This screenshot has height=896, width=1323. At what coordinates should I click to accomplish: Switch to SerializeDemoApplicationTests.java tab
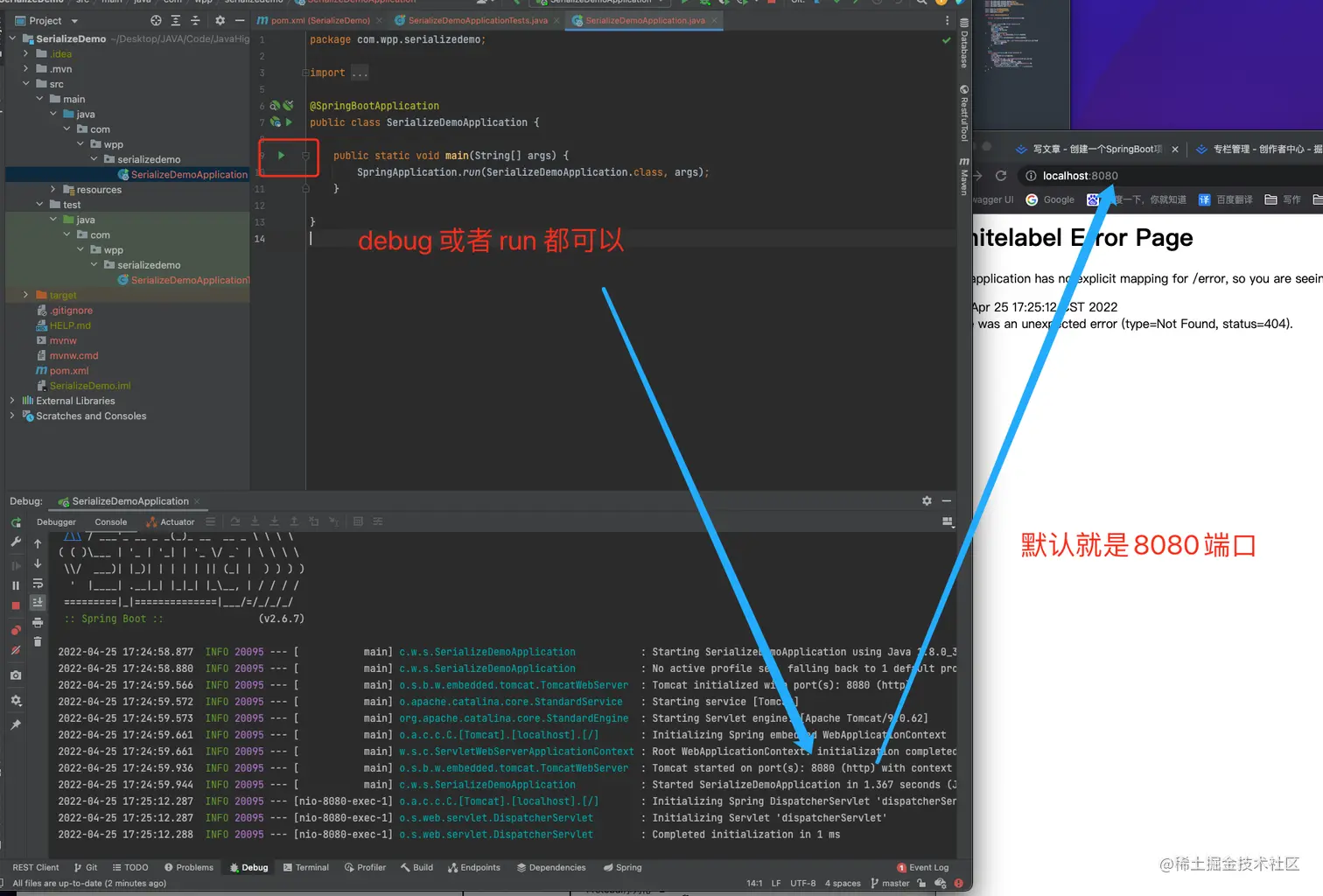pyautogui.click(x=478, y=20)
